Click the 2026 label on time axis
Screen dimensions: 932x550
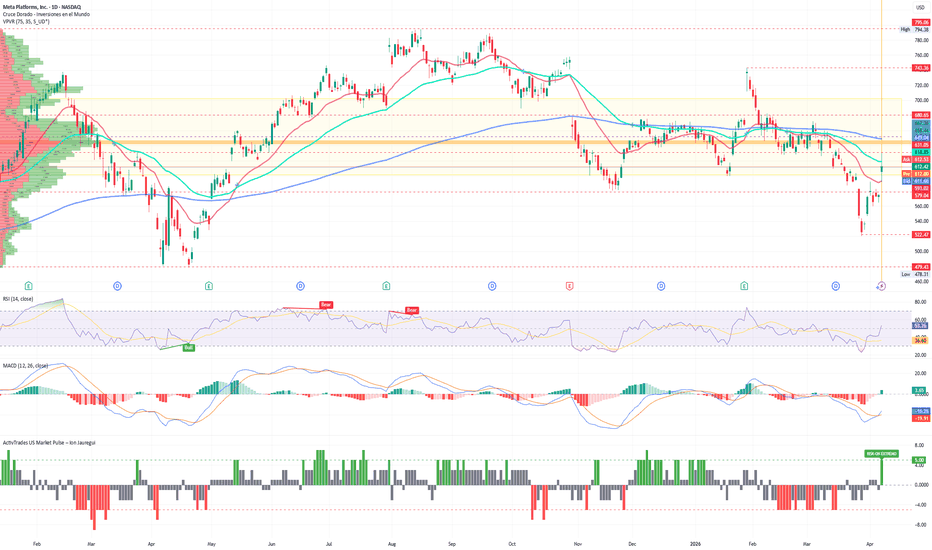pyautogui.click(x=695, y=543)
